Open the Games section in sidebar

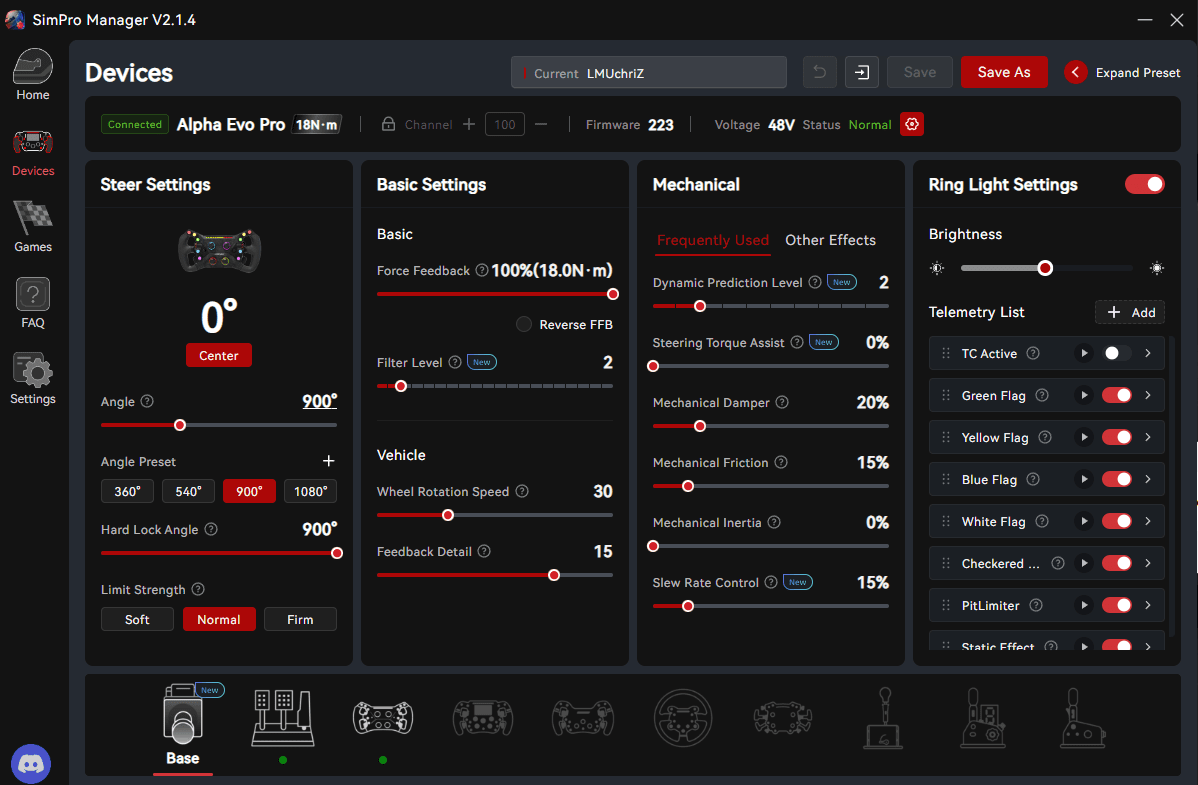[x=33, y=227]
